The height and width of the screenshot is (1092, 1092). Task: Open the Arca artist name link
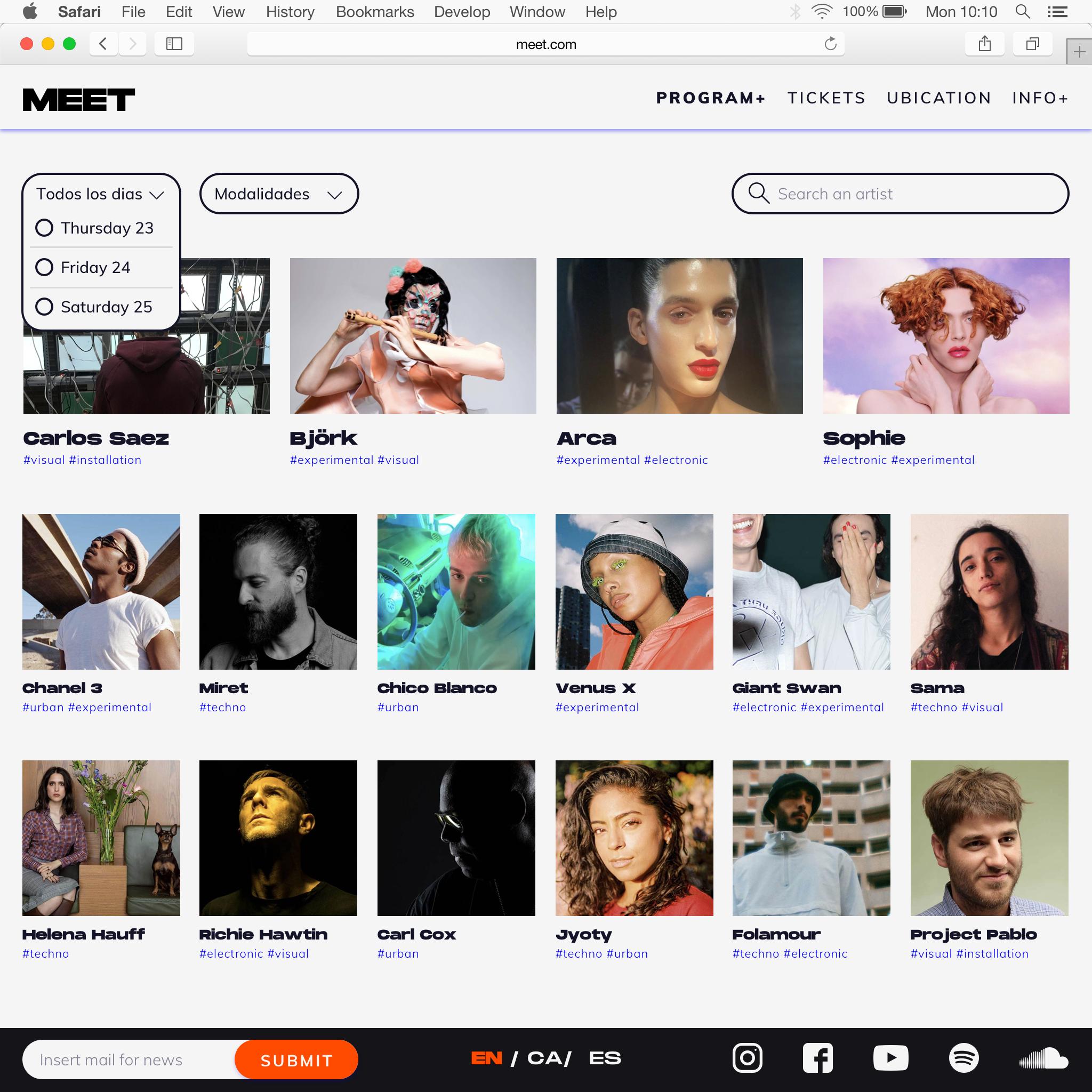coord(586,438)
